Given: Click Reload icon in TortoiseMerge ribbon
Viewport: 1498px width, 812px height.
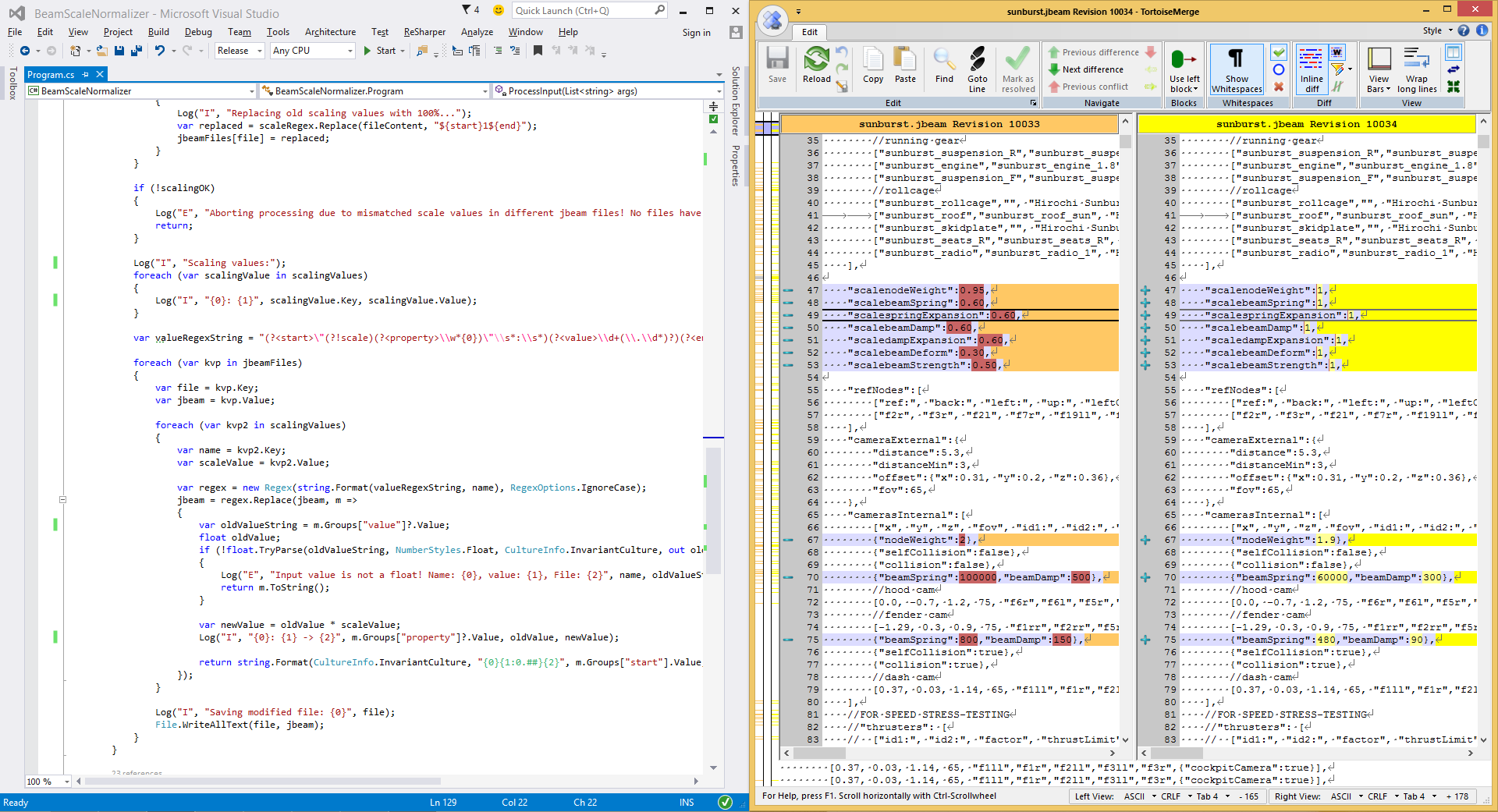Looking at the screenshot, I should 816,65.
